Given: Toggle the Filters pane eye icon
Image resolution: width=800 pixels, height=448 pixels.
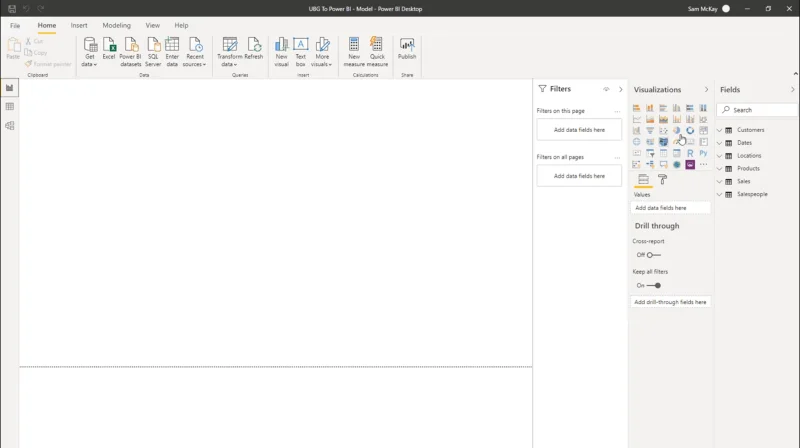Looking at the screenshot, I should (x=606, y=89).
